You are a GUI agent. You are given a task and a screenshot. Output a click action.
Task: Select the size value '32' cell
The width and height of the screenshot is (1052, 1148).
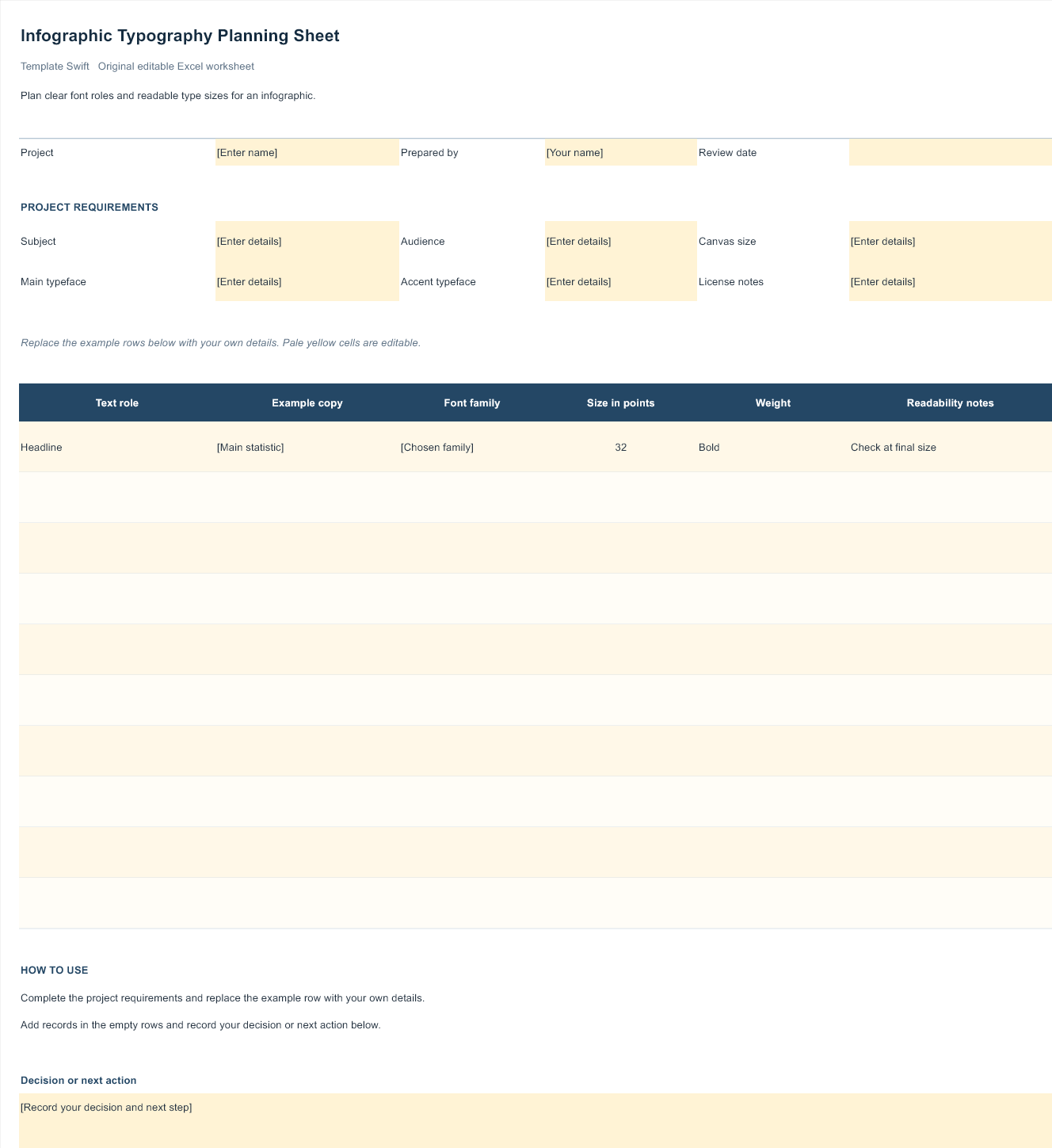coord(621,447)
